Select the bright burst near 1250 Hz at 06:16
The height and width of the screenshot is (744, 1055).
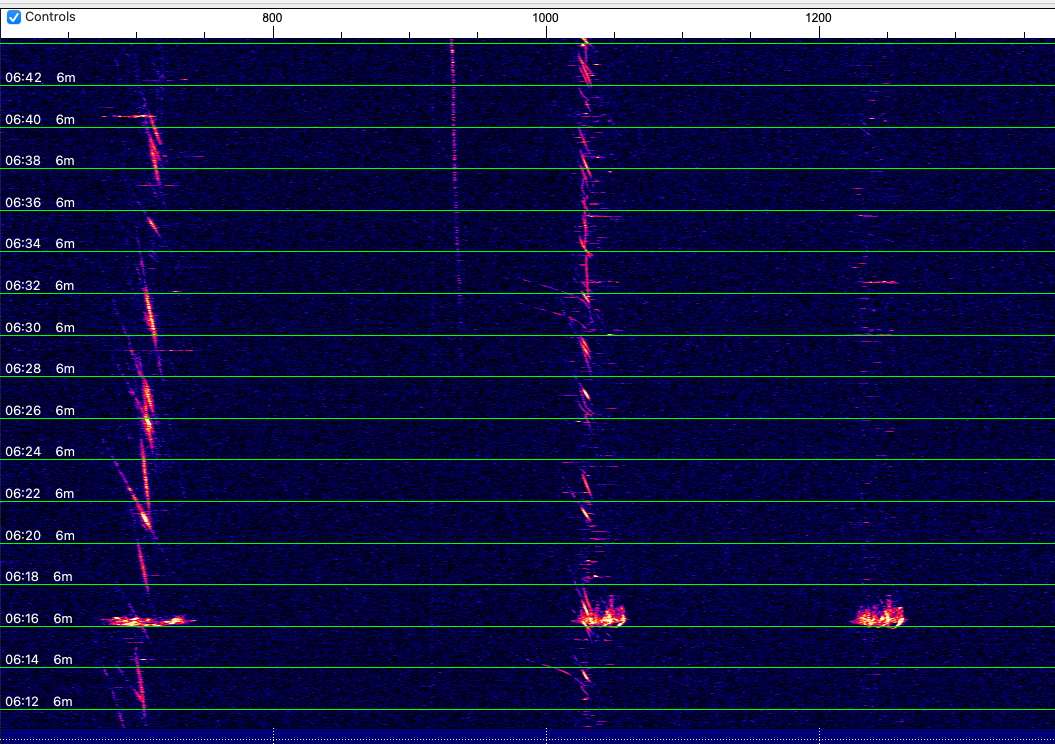(x=879, y=613)
